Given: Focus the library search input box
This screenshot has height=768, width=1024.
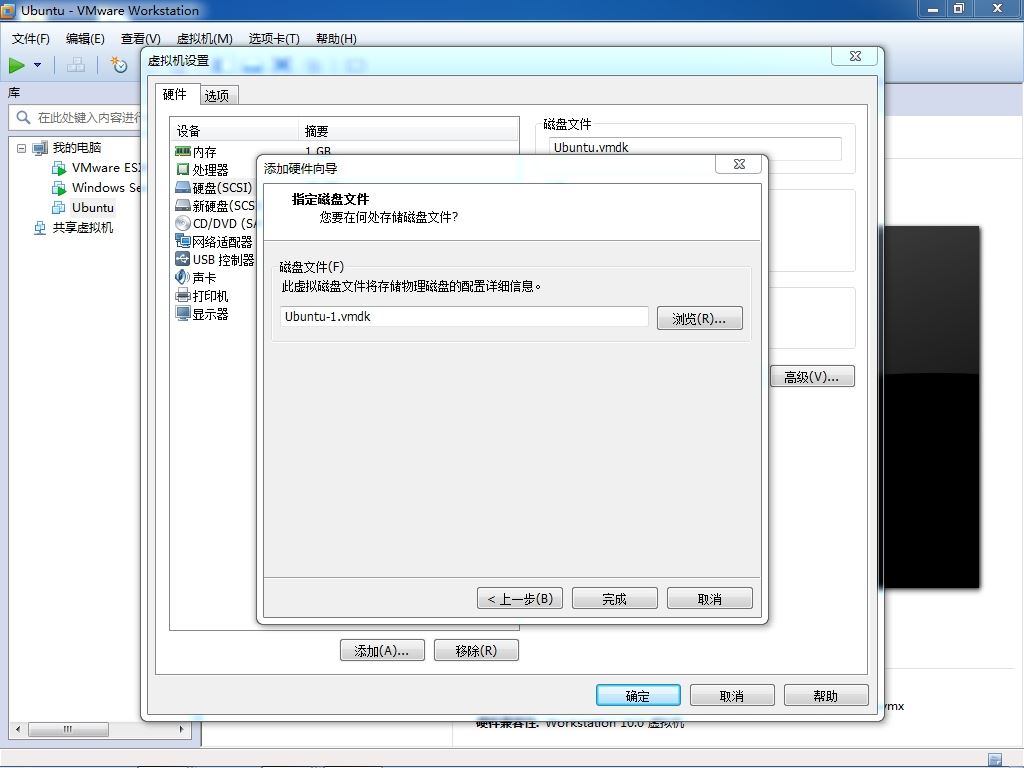Looking at the screenshot, I should point(88,118).
